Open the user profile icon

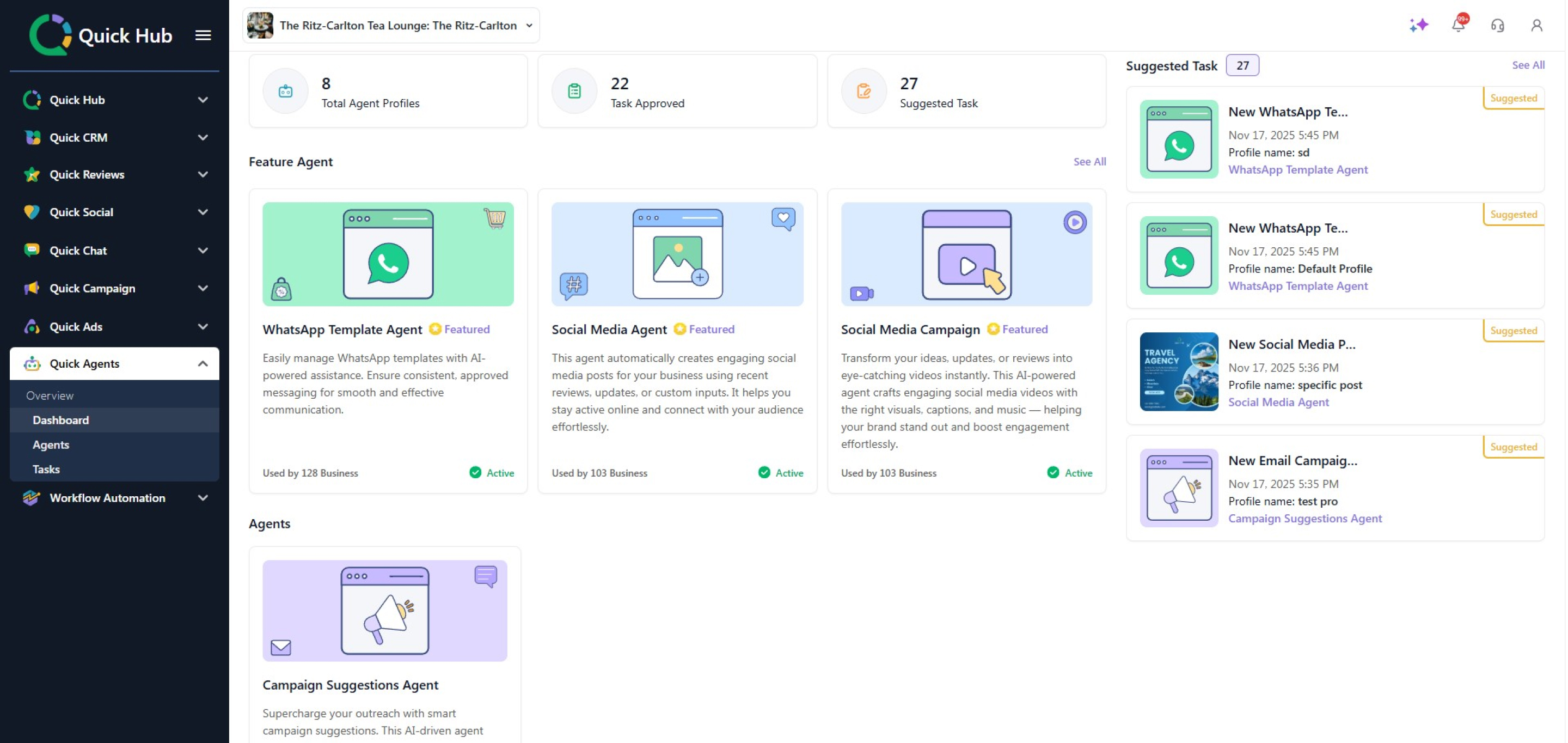point(1536,25)
